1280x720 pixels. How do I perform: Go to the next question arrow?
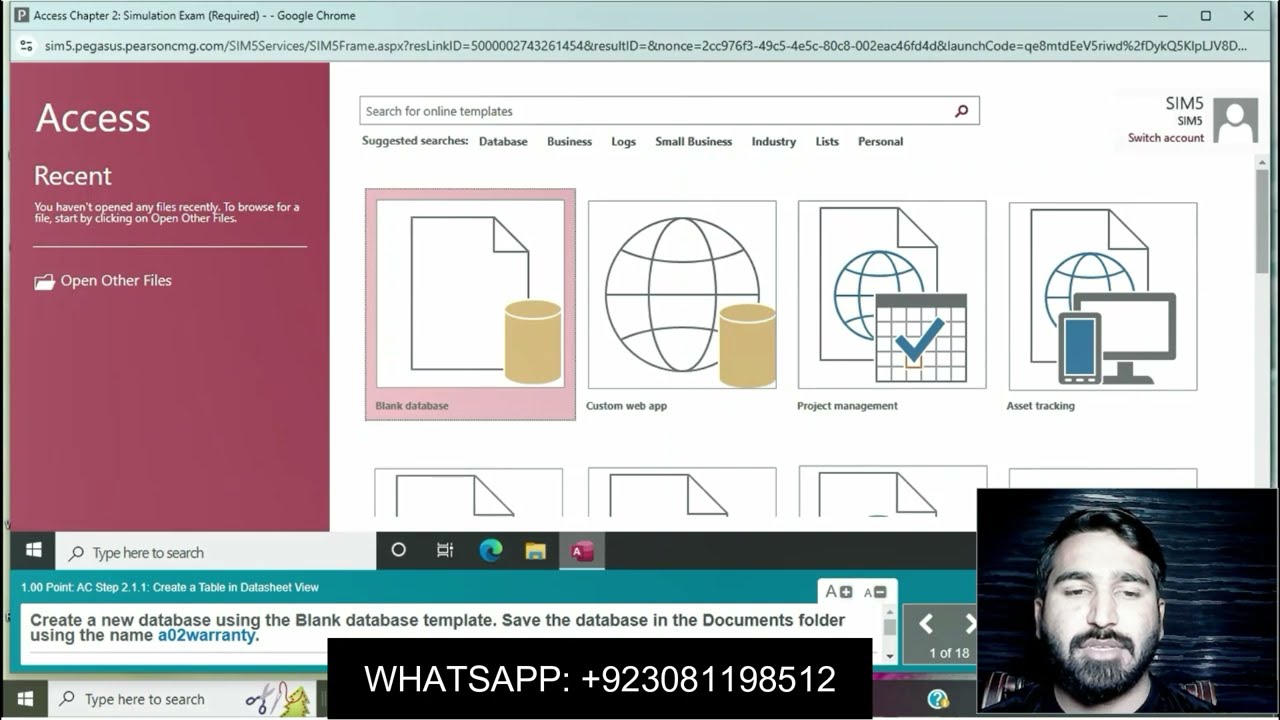pos(969,624)
